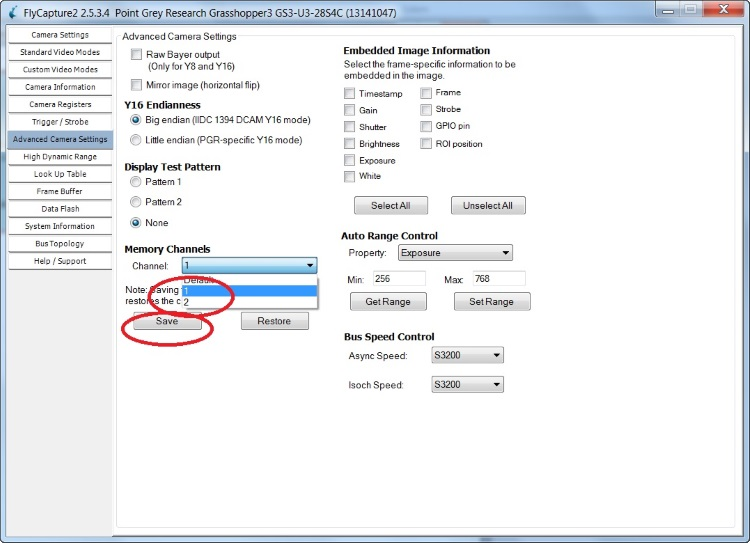The image size is (750, 543).
Task: Click the FlyCapture2 title bar icon
Action: click(14, 12)
